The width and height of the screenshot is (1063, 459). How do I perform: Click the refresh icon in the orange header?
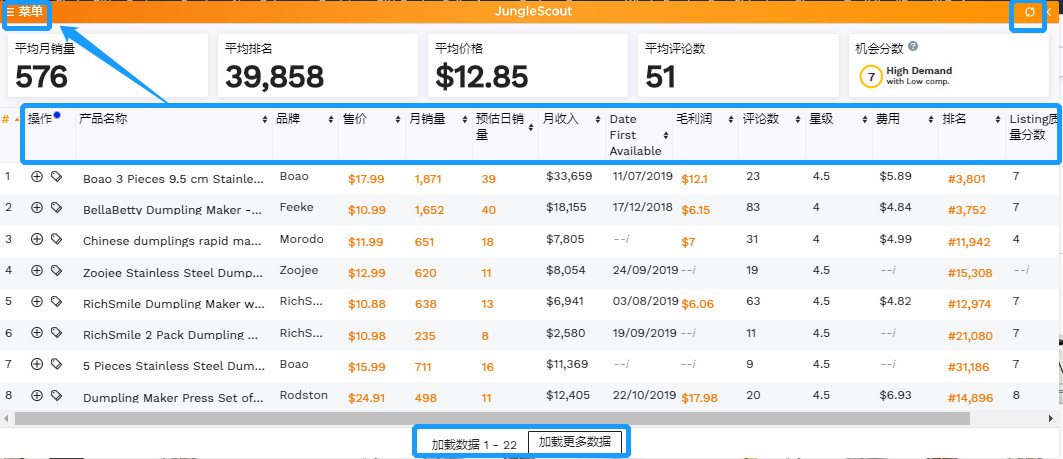pyautogui.click(x=1030, y=12)
